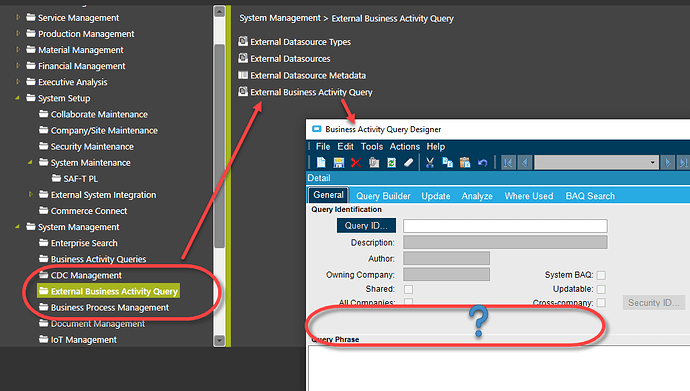Click the Save disk icon
Image resolution: width=690 pixels, height=391 pixels.
tap(338, 163)
